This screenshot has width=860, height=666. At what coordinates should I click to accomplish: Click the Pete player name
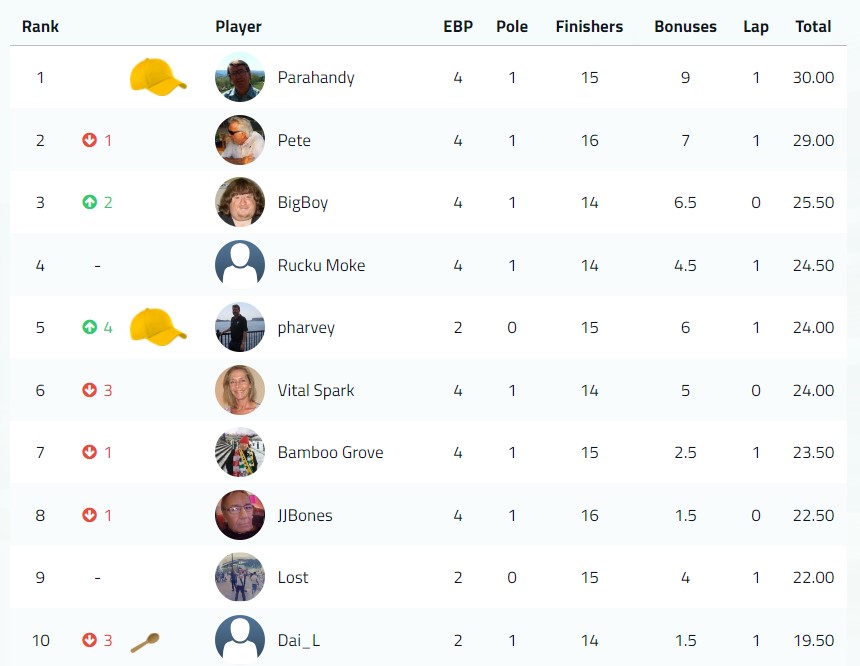coord(294,140)
